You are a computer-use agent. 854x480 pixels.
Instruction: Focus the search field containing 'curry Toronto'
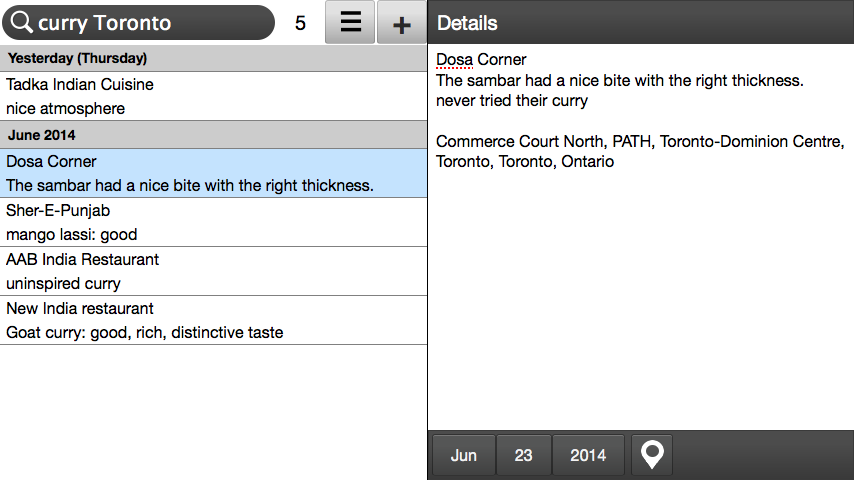(x=150, y=23)
